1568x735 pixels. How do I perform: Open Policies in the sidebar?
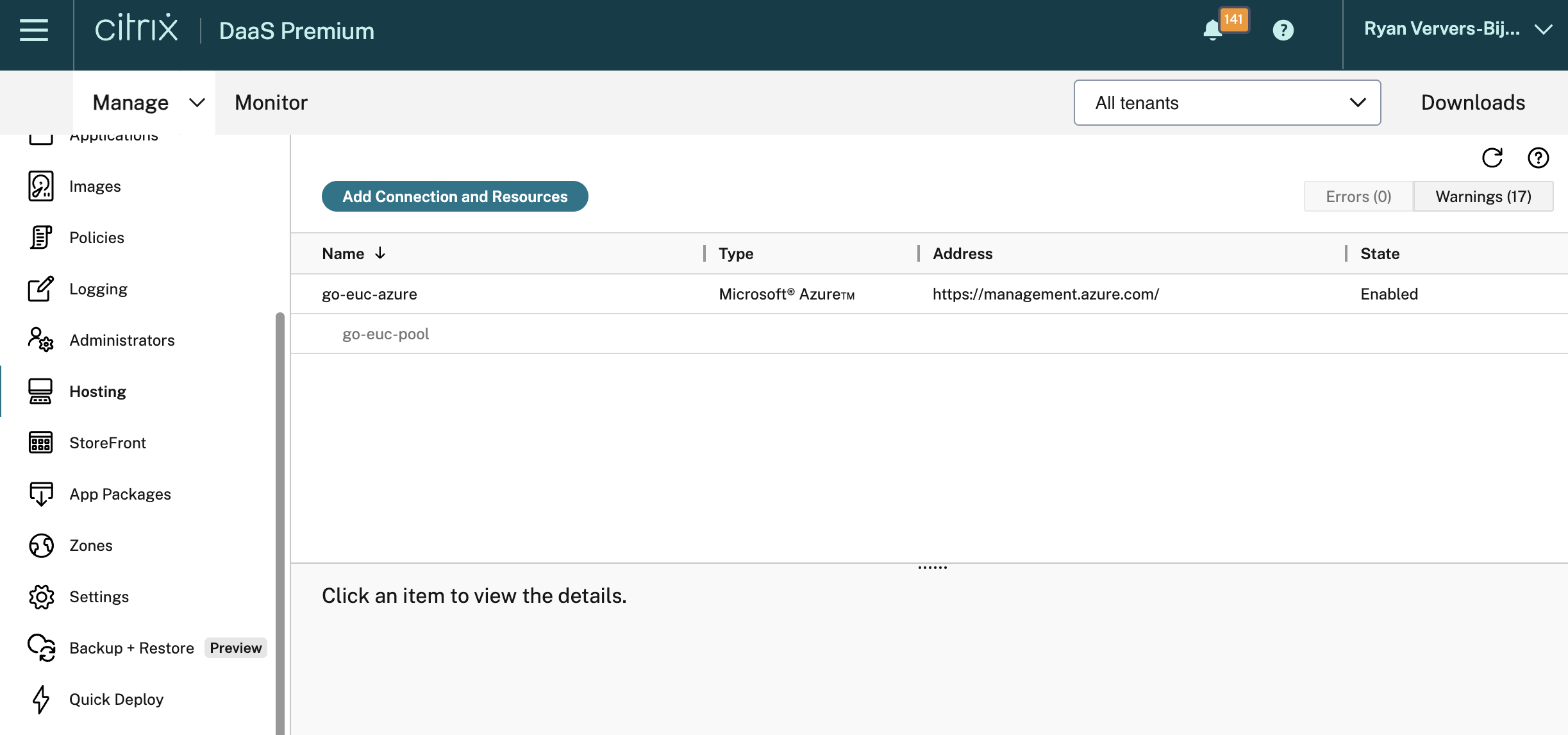tap(97, 237)
